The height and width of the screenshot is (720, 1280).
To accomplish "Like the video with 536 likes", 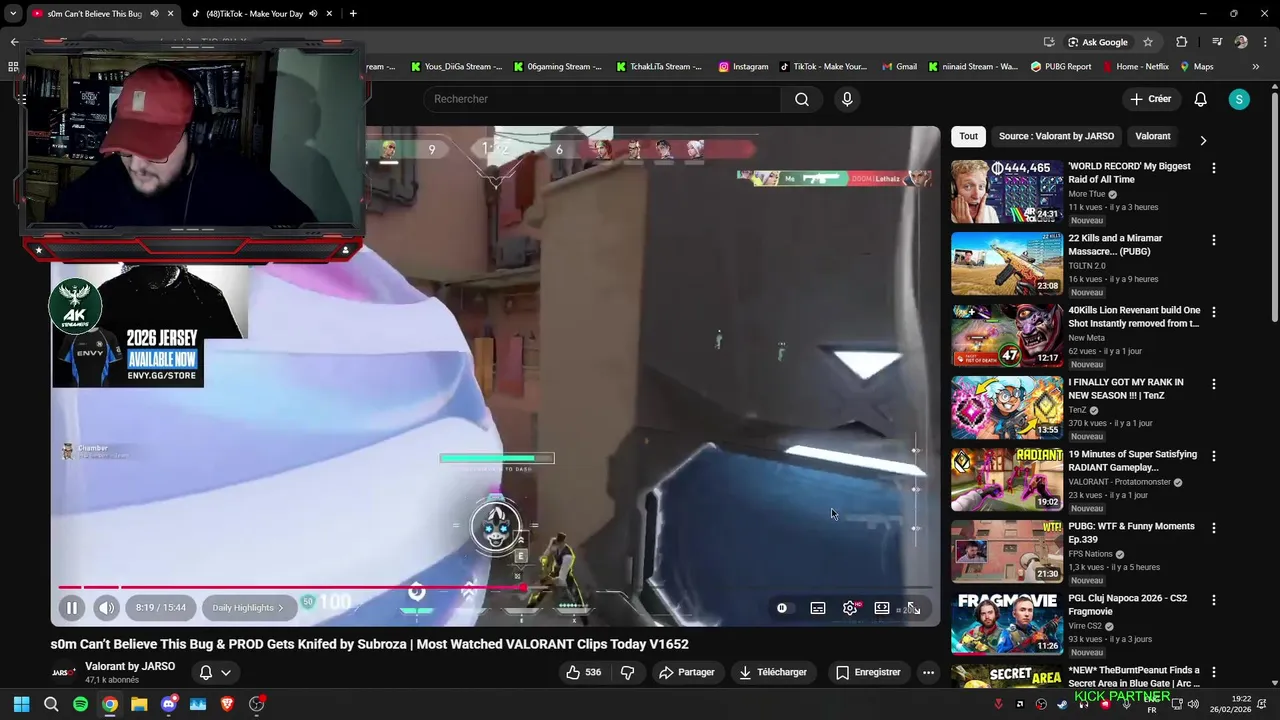I will (583, 672).
